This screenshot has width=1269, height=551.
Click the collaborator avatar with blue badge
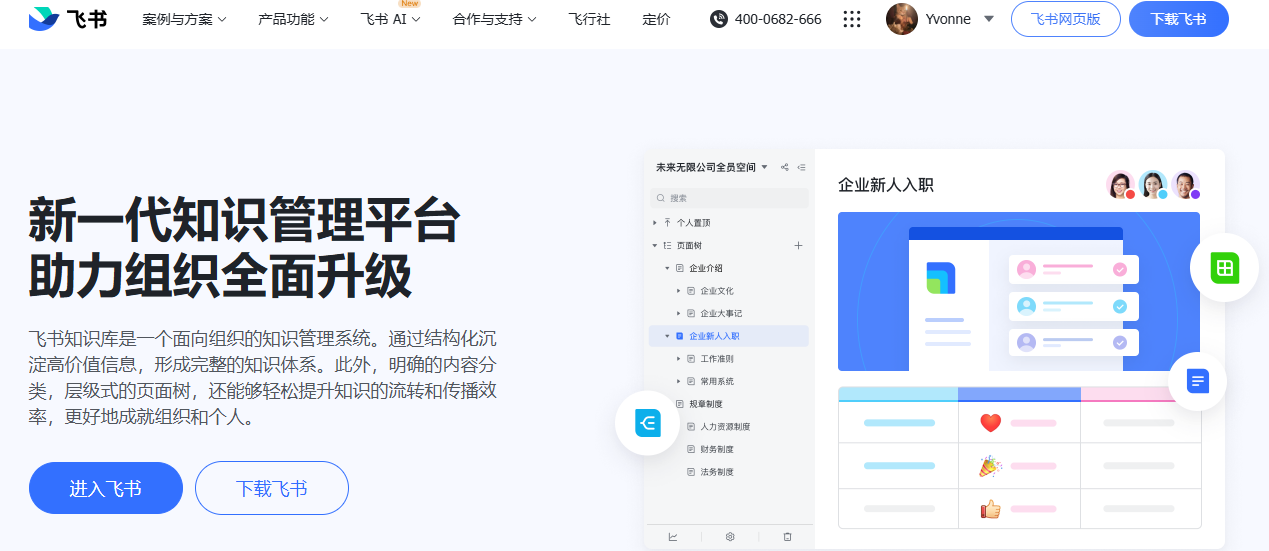point(1153,185)
